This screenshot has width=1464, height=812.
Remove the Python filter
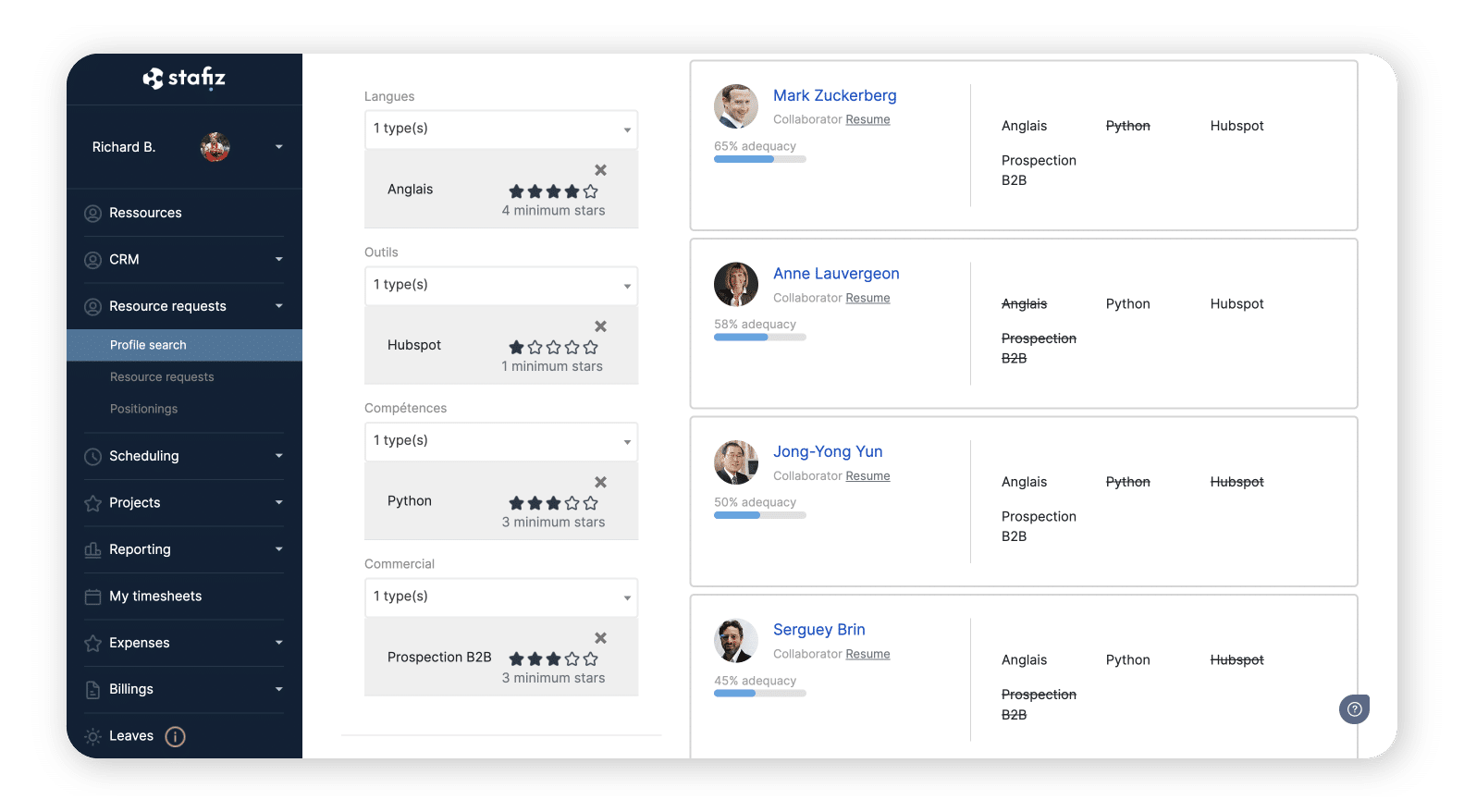[600, 482]
